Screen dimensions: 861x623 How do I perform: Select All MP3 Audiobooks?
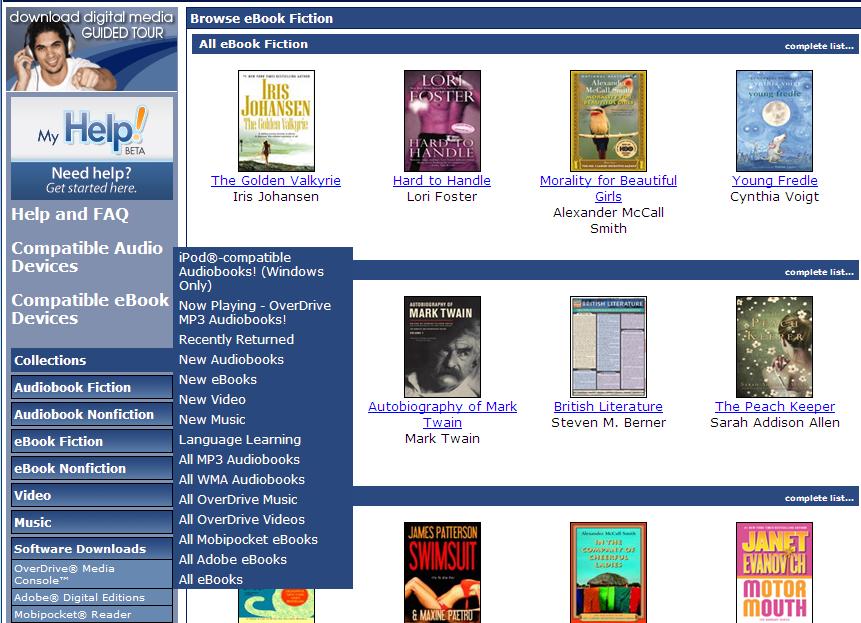pos(239,459)
